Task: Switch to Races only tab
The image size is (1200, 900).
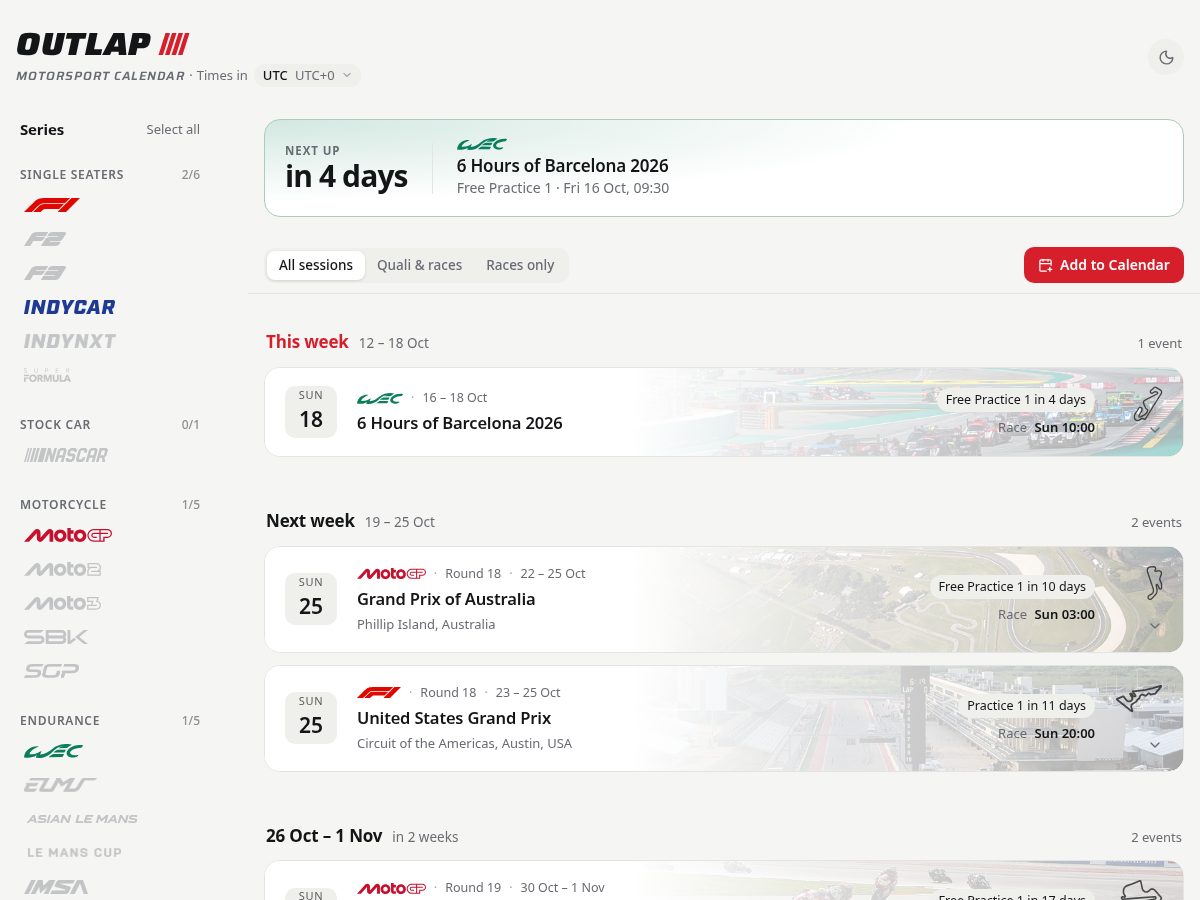Action: coord(520,265)
